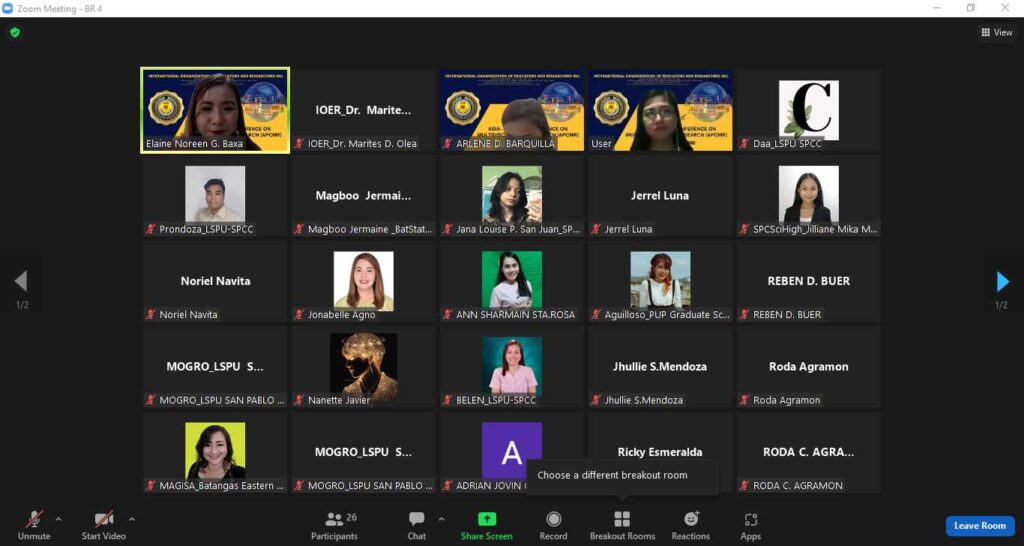The image size is (1024, 546).
Task: Click the green Share Screen icon
Action: (486, 519)
